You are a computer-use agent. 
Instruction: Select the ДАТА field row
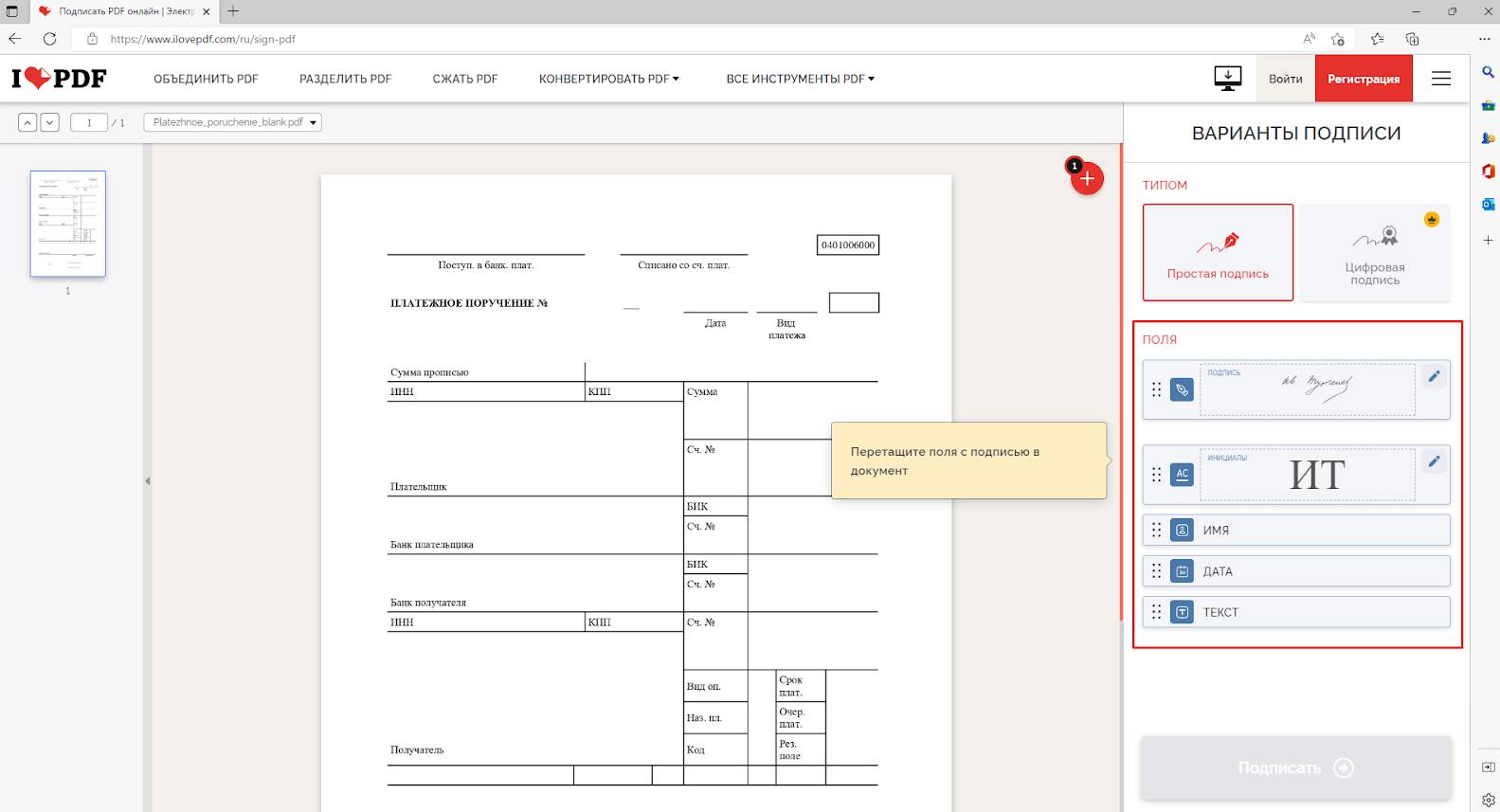coord(1296,571)
